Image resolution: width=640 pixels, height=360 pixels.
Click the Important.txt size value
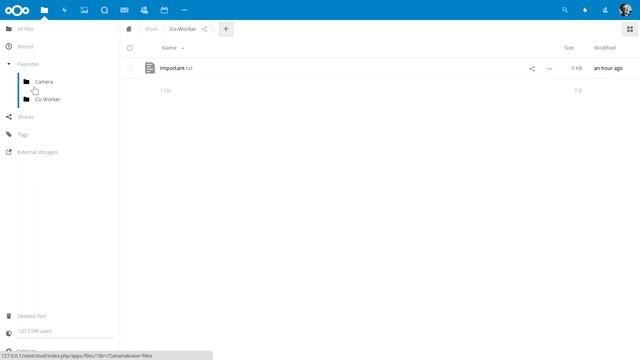(576, 68)
